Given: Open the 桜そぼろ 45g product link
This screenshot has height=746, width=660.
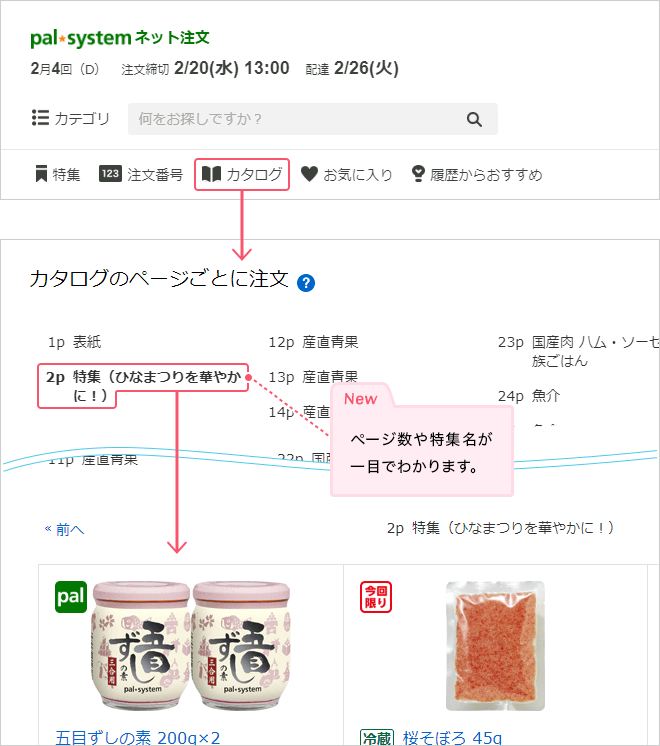Looking at the screenshot, I should (452, 737).
